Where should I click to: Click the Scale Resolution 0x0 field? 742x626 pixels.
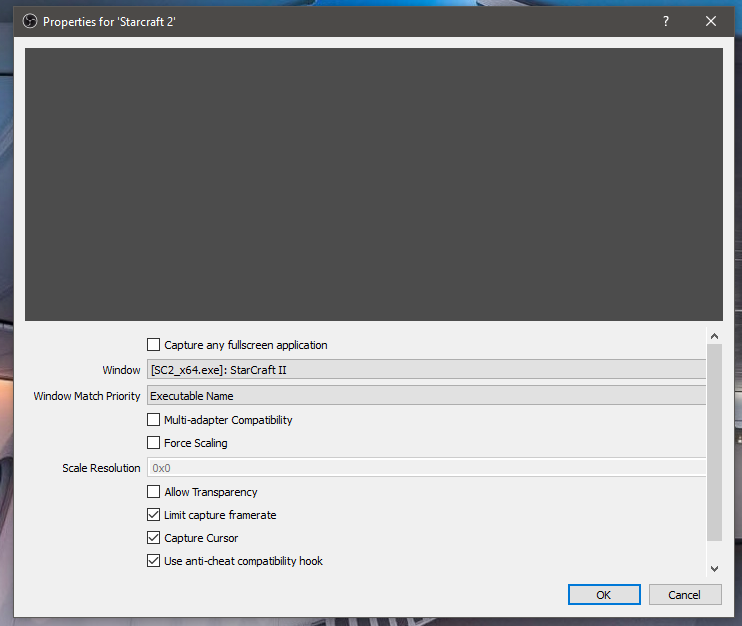[426, 467]
